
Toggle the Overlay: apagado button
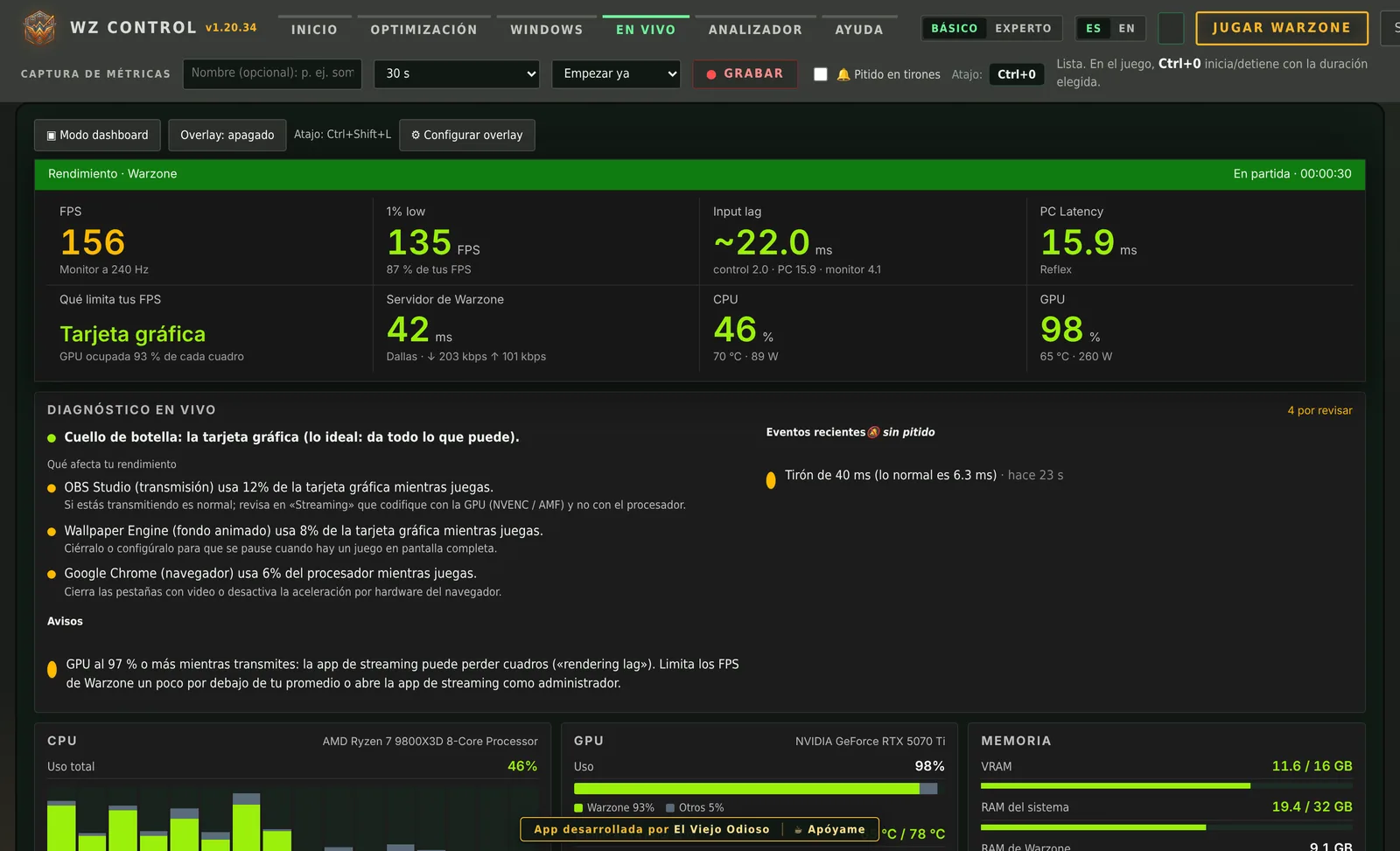227,135
